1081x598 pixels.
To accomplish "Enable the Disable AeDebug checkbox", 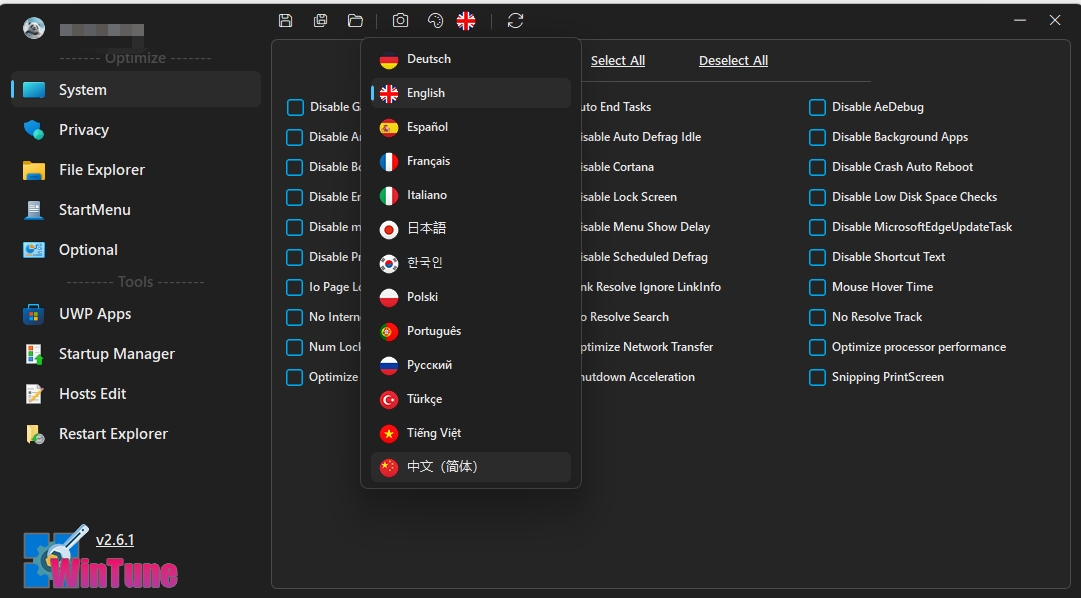I will (x=818, y=107).
